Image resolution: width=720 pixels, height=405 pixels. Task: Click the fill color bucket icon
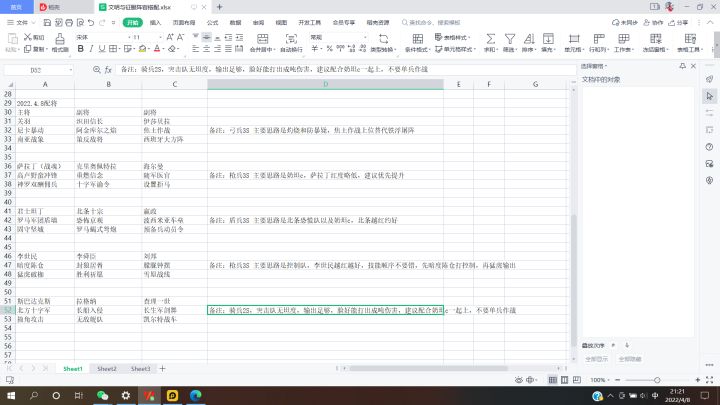click(142, 49)
